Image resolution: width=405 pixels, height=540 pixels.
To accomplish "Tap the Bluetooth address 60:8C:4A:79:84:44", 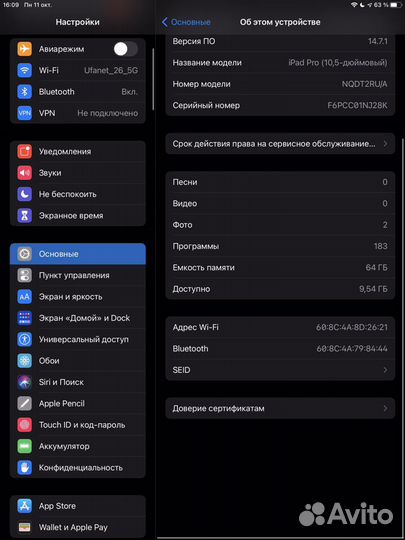I will (x=352, y=349).
